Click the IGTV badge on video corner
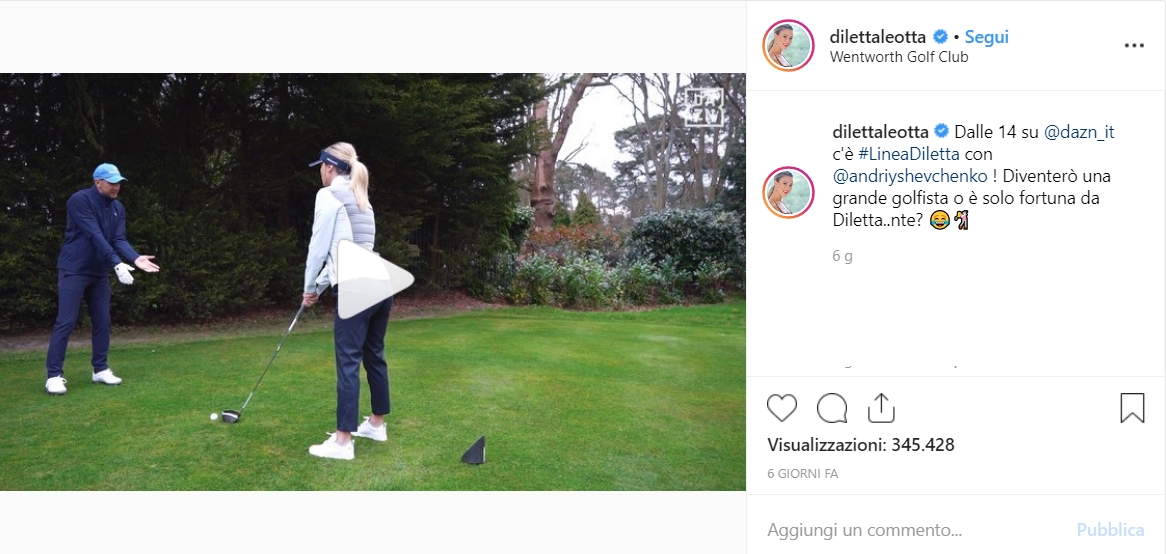This screenshot has width=1166, height=554. pos(702,107)
